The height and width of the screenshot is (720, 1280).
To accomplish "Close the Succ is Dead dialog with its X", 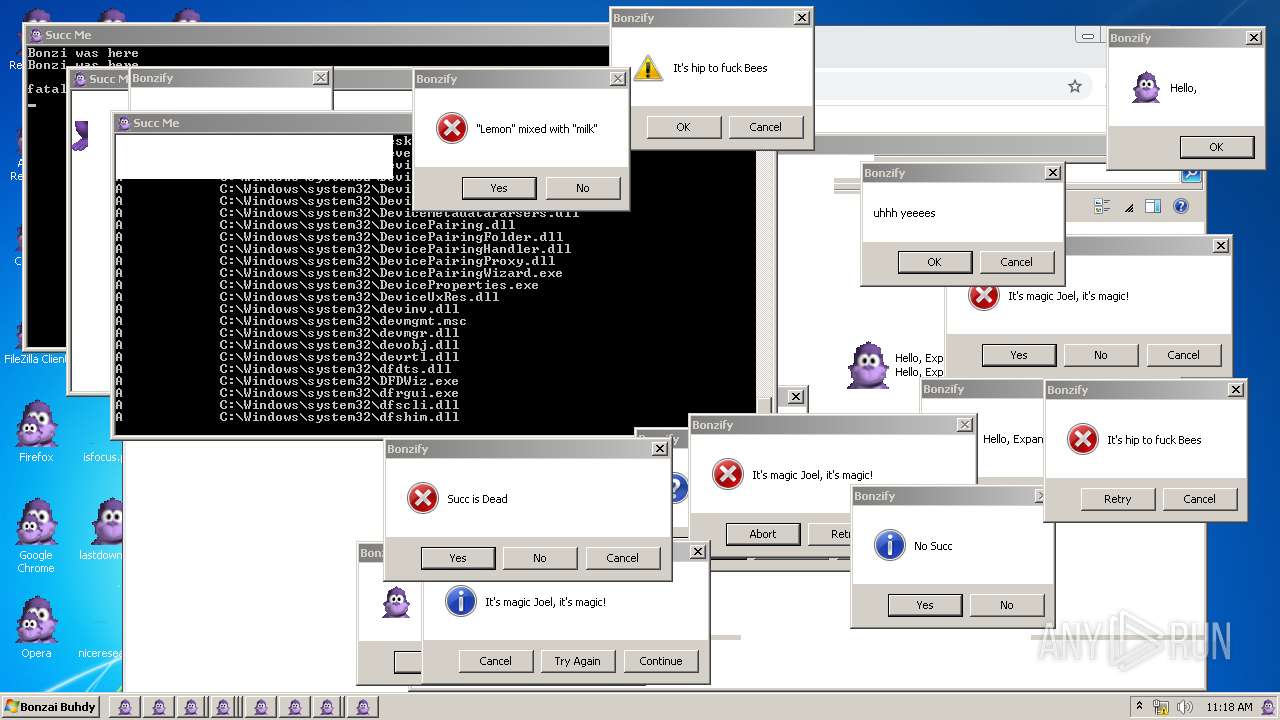I will point(660,449).
